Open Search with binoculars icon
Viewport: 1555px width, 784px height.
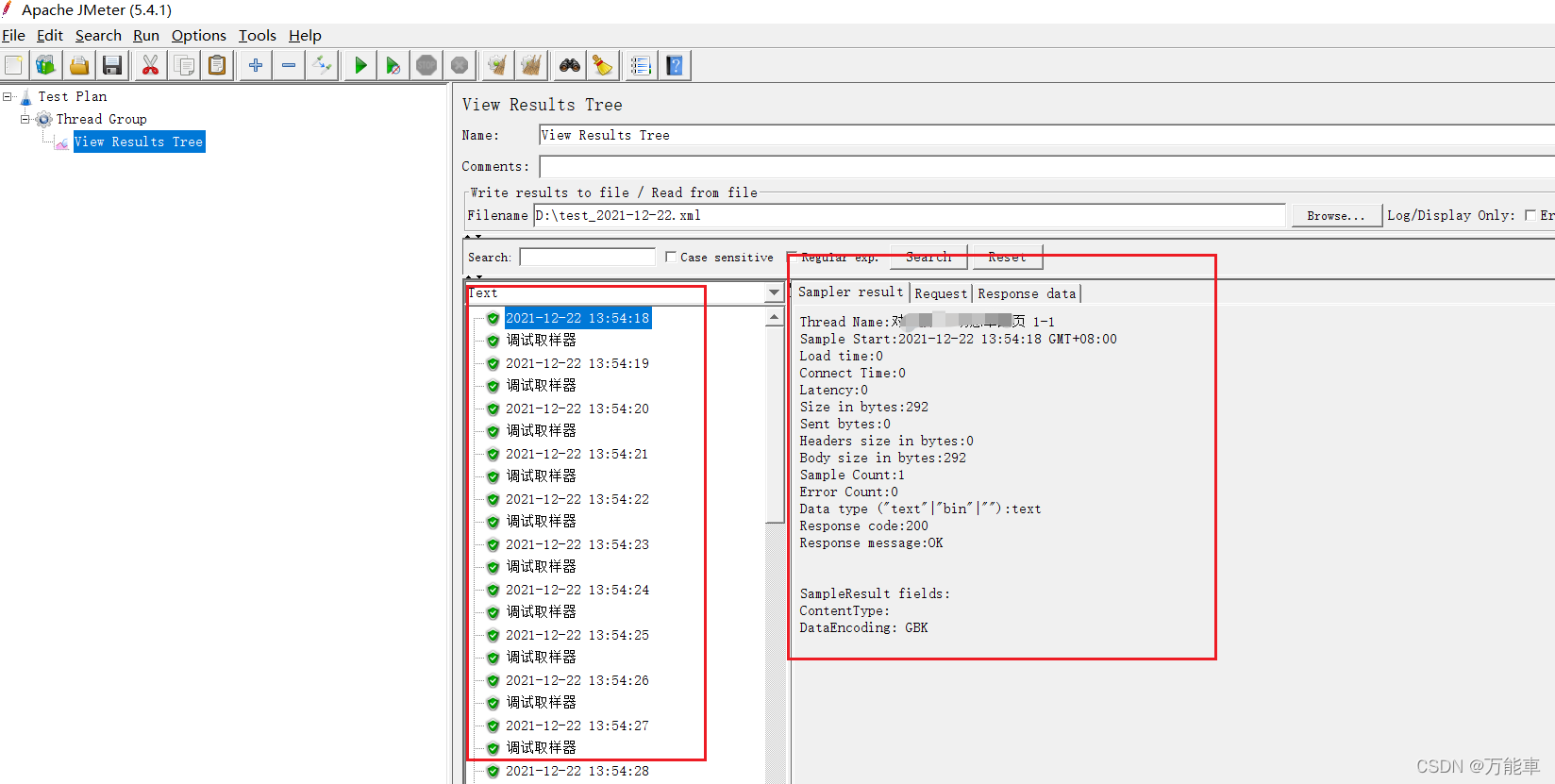[570, 65]
